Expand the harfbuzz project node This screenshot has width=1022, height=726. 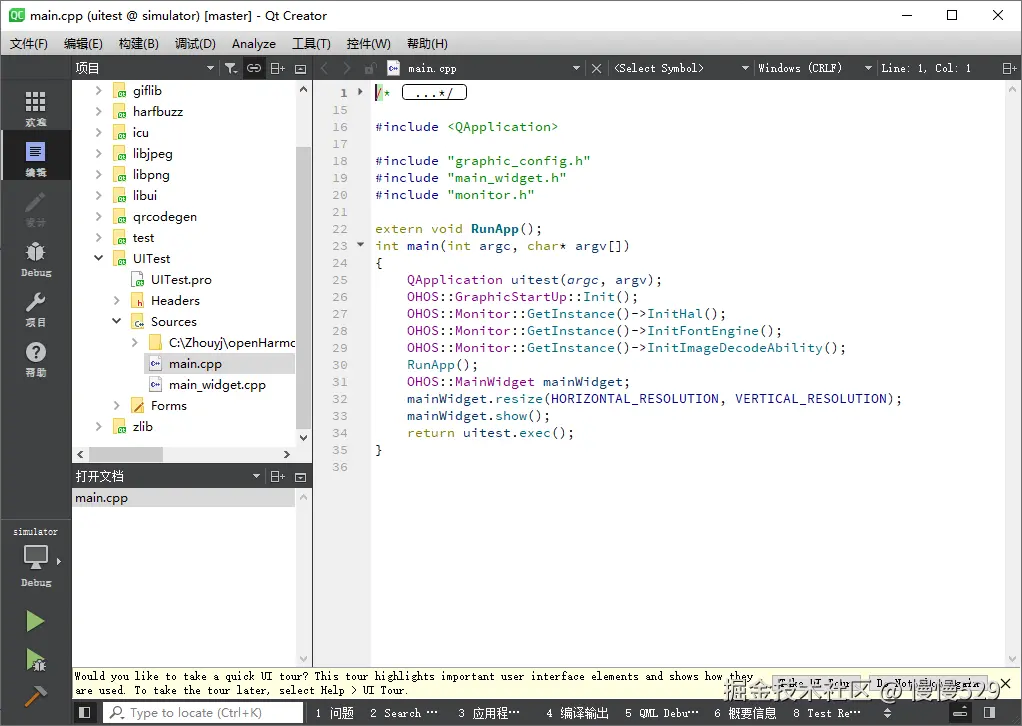click(x=98, y=111)
